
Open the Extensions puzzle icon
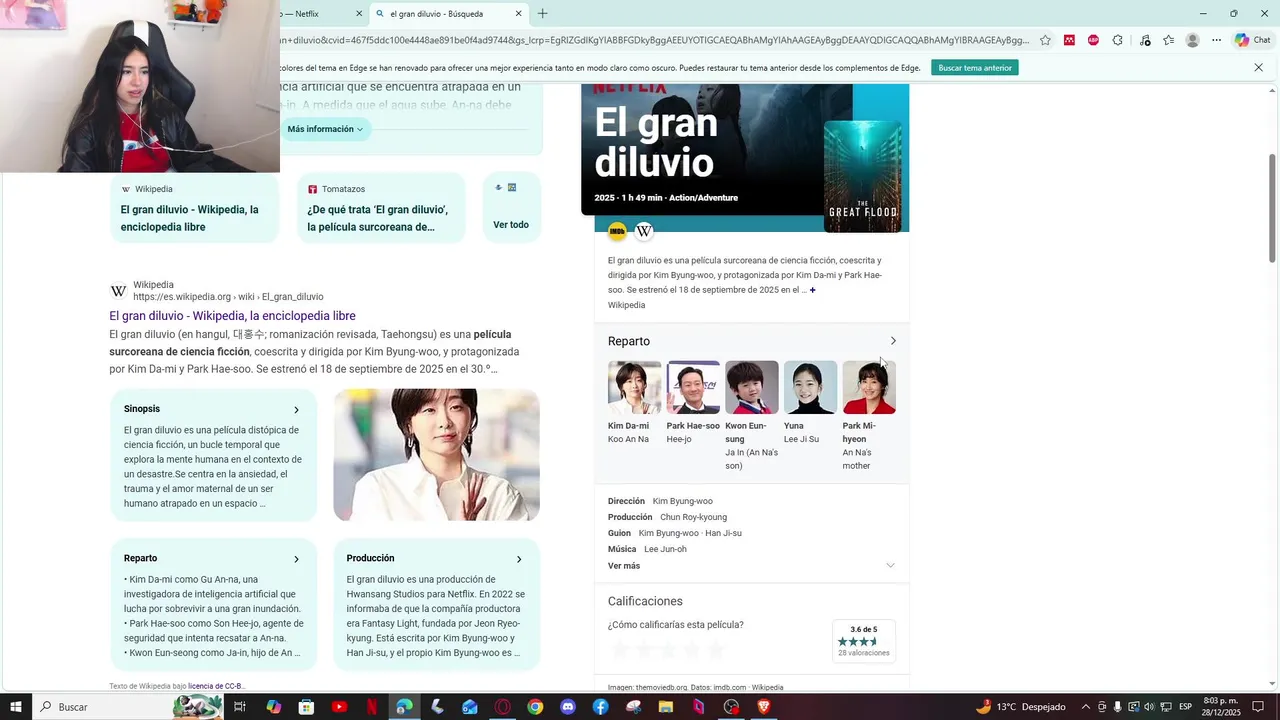pyautogui.click(x=1118, y=40)
